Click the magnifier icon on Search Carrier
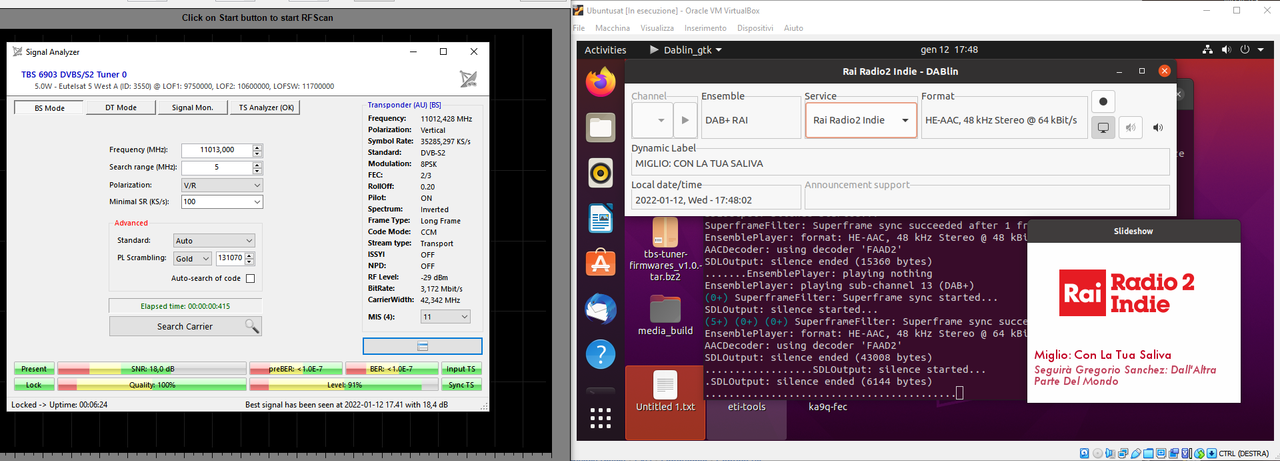The width and height of the screenshot is (1280, 461). (252, 326)
